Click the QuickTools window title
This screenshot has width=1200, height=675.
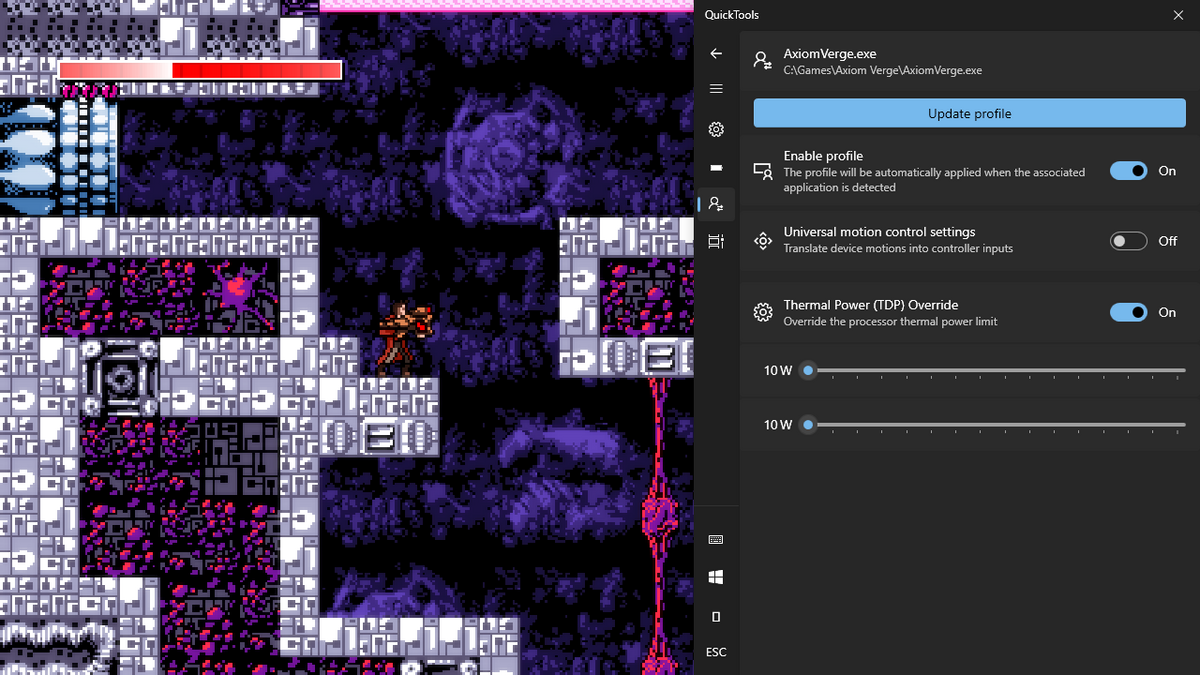tap(732, 15)
